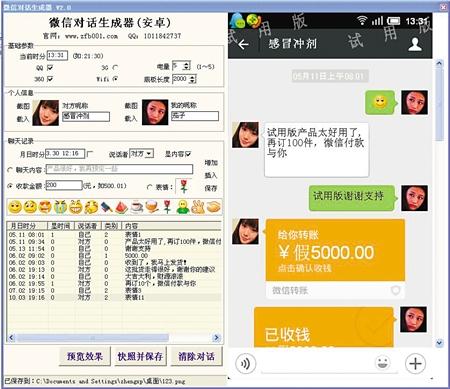
Task: Click the 我的昵称 nickname field
Action: click(x=195, y=116)
